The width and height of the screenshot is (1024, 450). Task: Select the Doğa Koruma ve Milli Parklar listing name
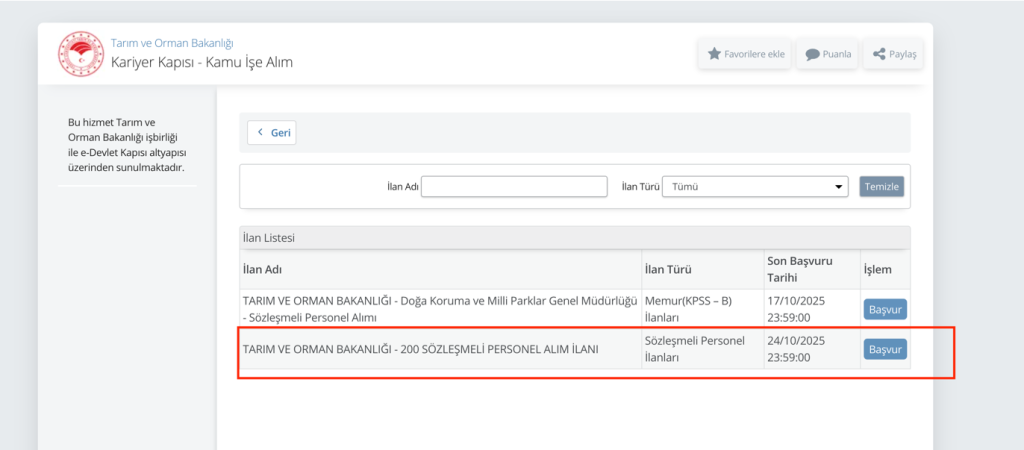[x=438, y=309]
